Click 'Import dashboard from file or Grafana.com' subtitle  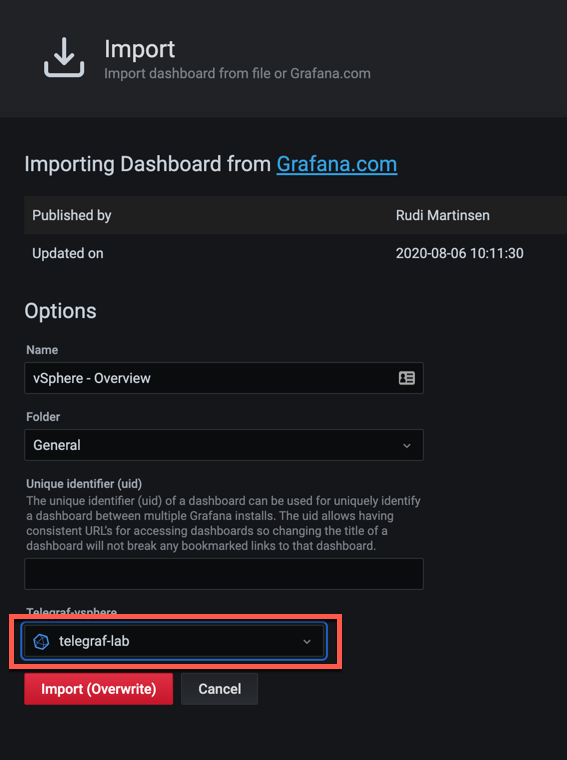point(237,74)
